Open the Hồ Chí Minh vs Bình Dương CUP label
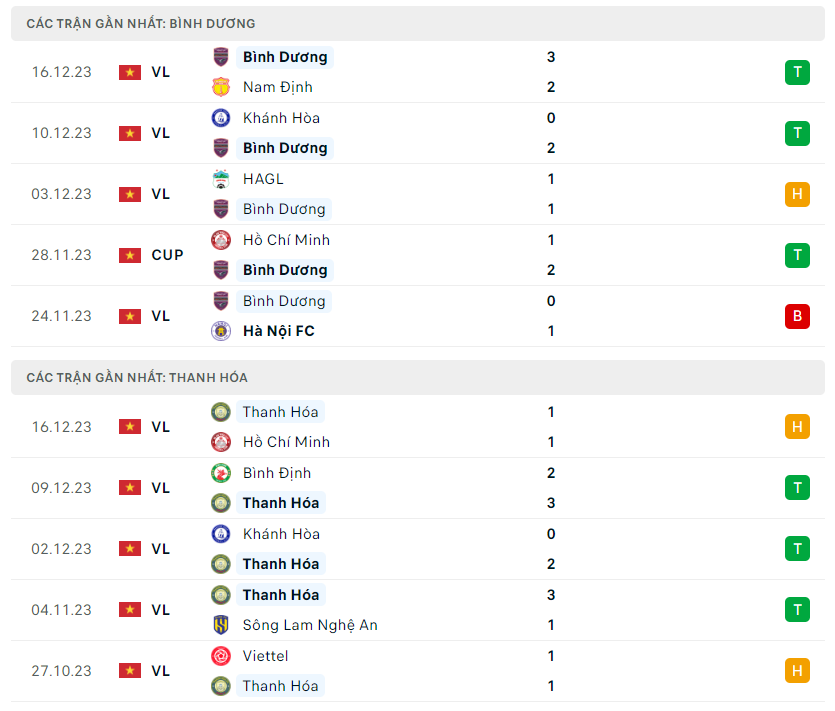The height and width of the screenshot is (711, 835). pos(167,255)
